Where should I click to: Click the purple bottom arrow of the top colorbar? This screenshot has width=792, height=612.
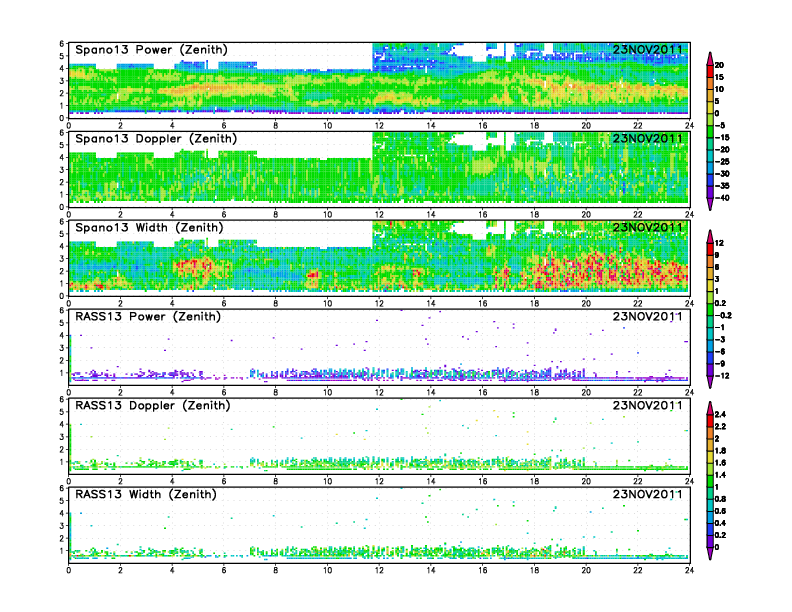click(x=710, y=204)
